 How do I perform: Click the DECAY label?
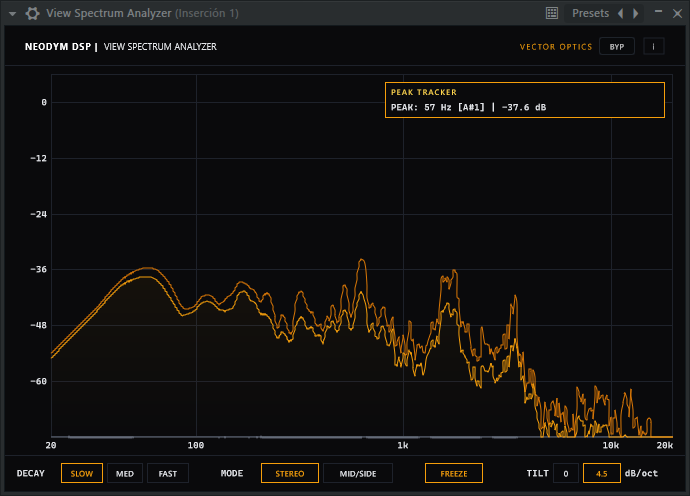pos(31,473)
